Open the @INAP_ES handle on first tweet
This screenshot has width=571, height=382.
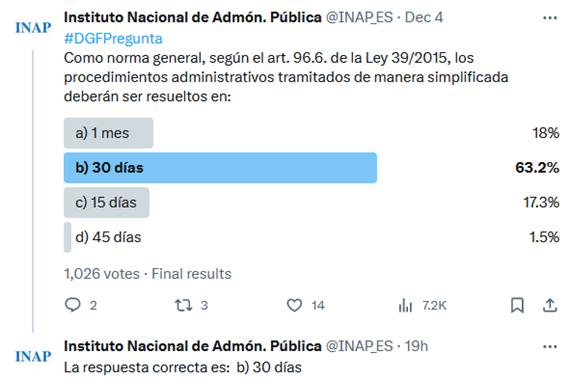coord(359,17)
